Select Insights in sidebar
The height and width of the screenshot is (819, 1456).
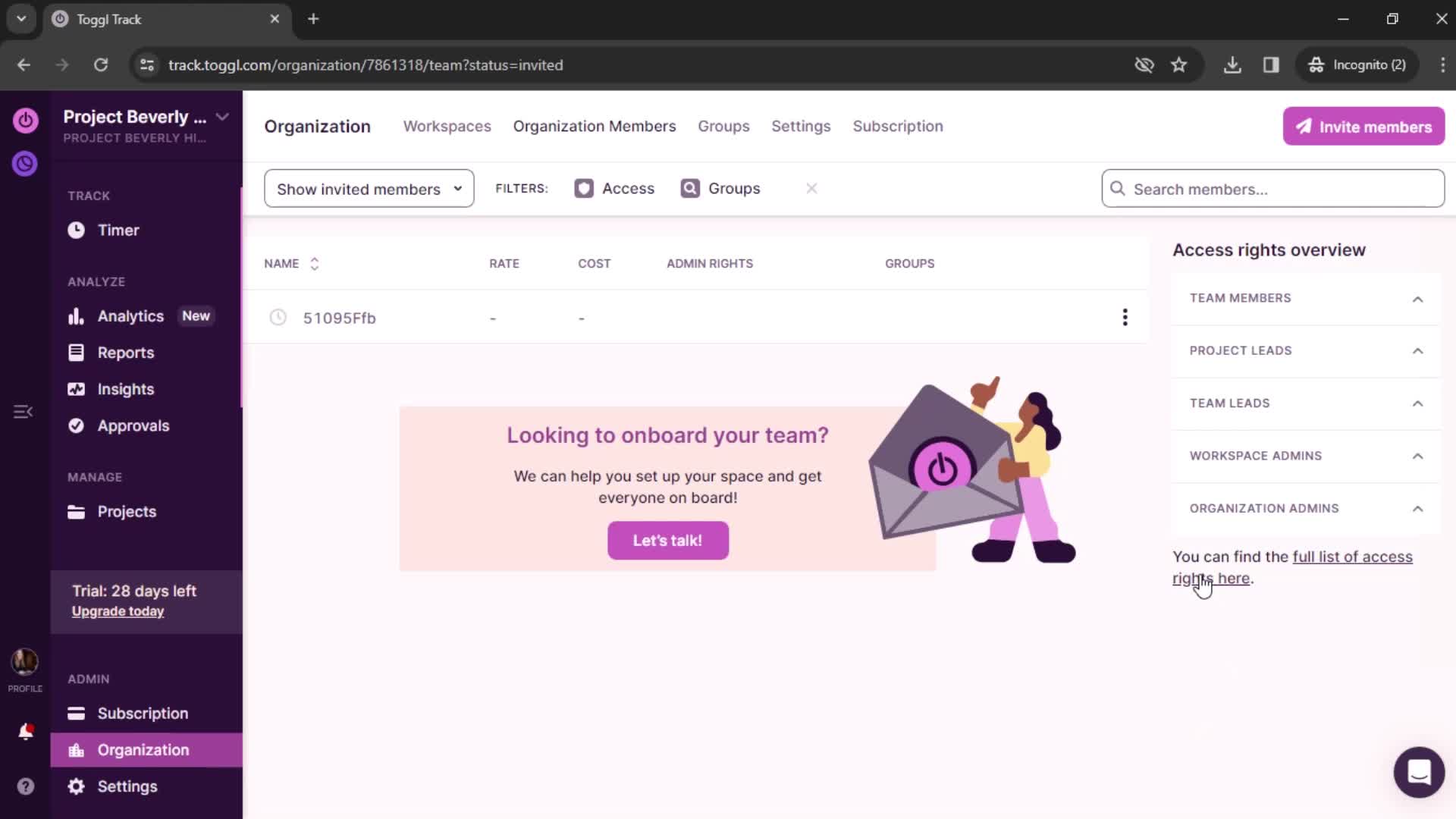126,389
